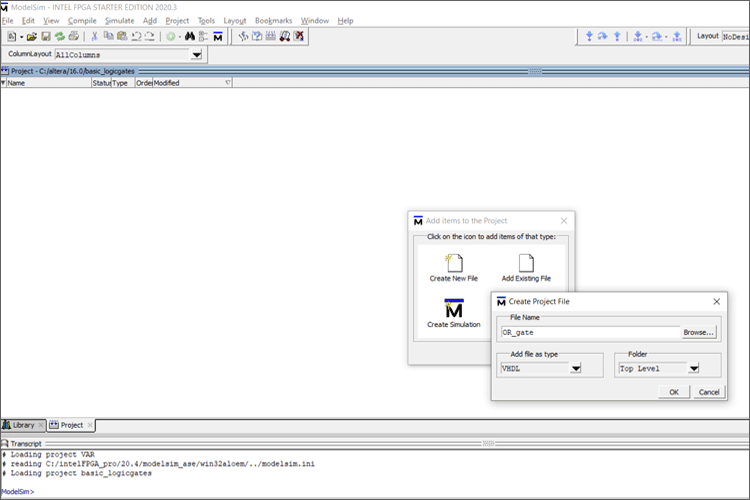Viewport: 750px width, 500px height.
Task: Click the Undo arrow icon
Action: tap(136, 36)
